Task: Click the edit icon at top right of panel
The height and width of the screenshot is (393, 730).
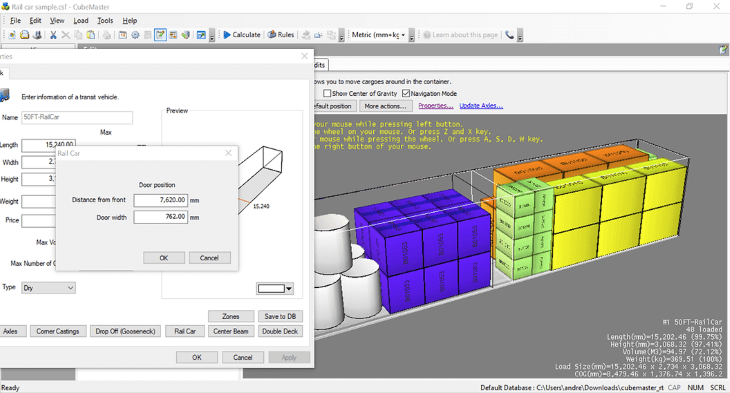Action: pyautogui.click(x=723, y=49)
